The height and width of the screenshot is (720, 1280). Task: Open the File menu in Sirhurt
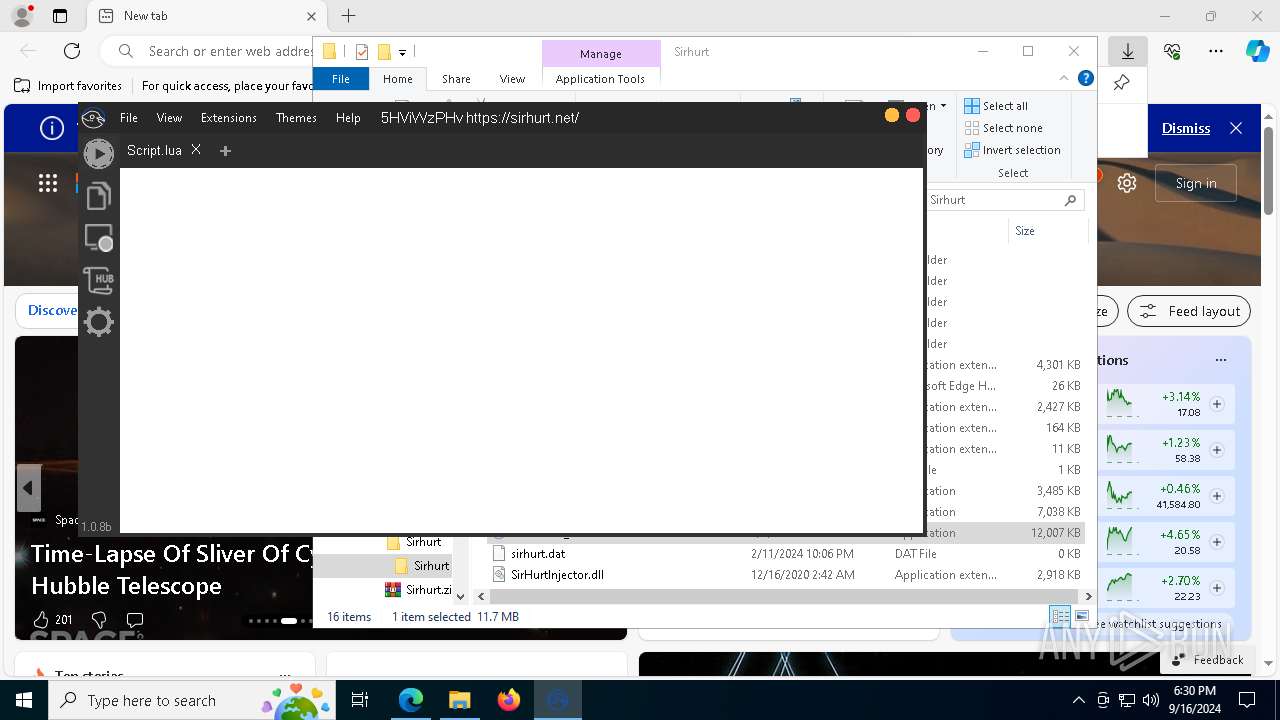[129, 118]
